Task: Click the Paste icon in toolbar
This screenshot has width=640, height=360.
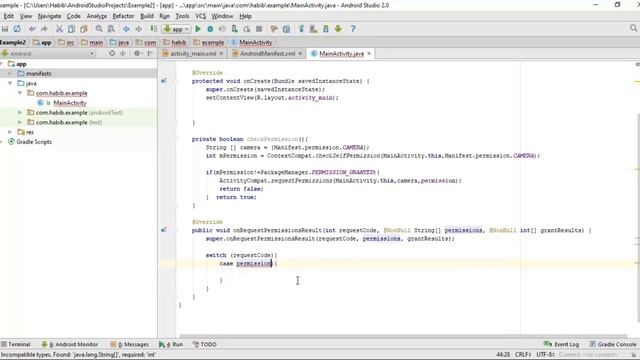Action: pyautogui.click(x=84, y=29)
